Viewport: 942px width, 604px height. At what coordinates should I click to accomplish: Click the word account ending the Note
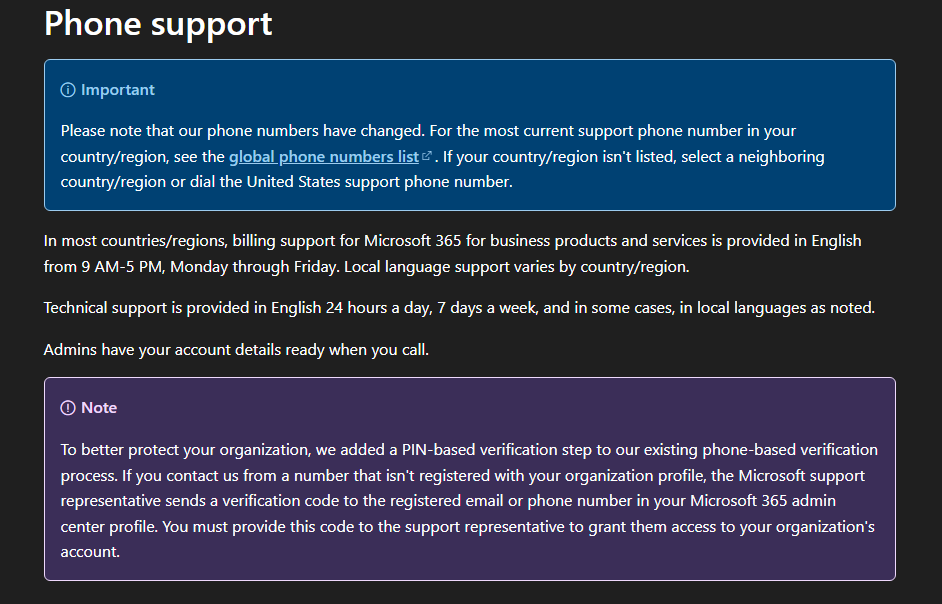pos(90,552)
